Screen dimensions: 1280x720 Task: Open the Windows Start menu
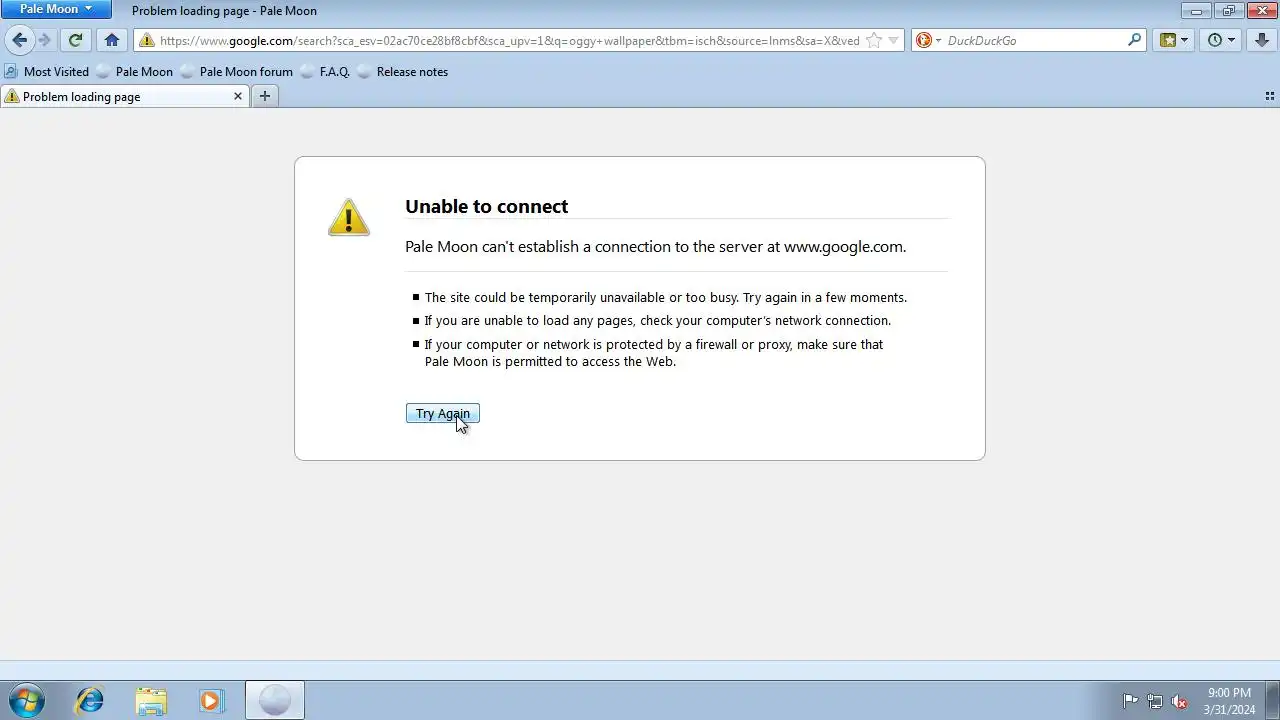[x=26, y=700]
